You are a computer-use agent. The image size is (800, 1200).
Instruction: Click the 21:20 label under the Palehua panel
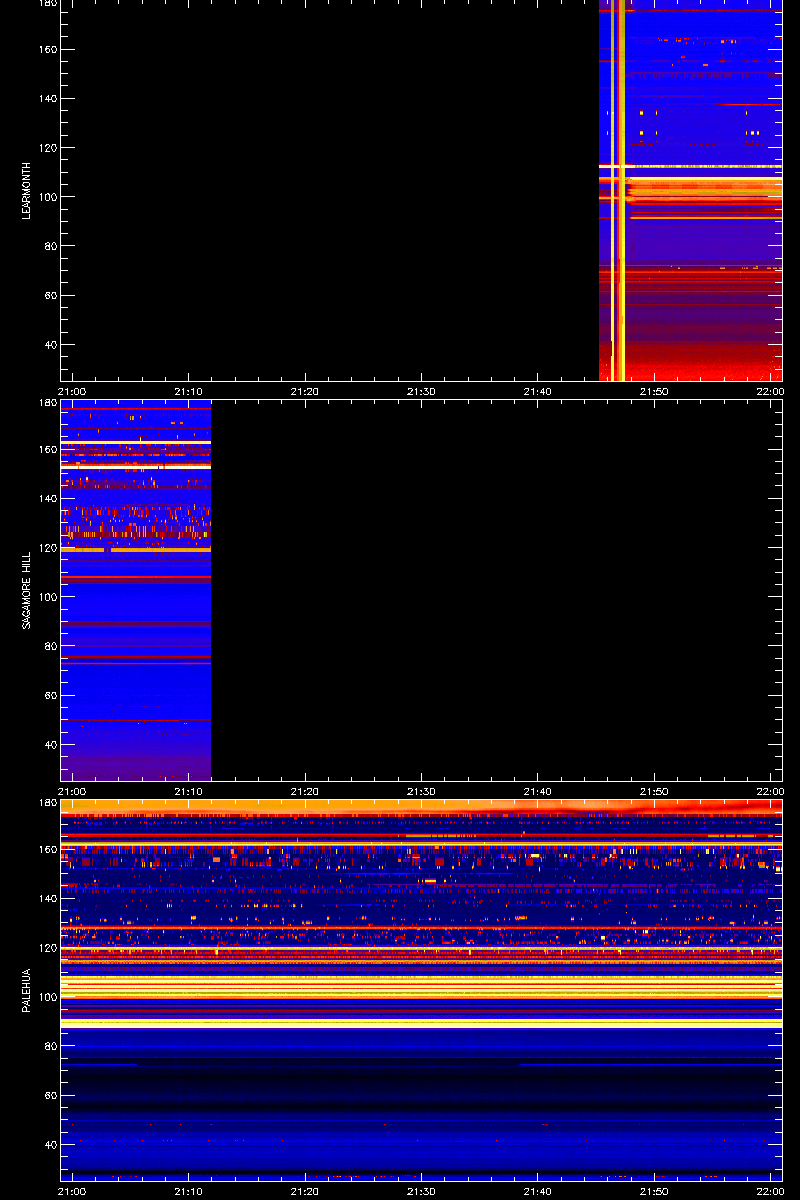click(x=305, y=1192)
